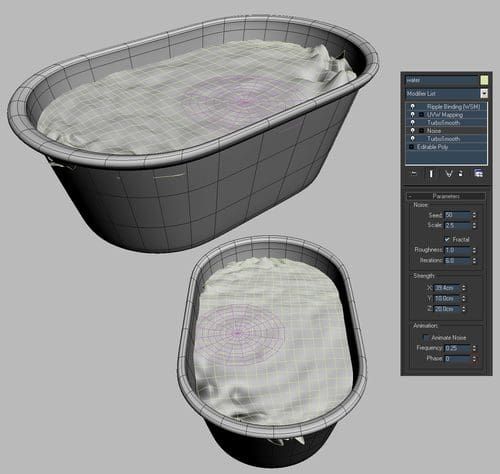500x474 pixels.
Task: Click the Phase spinner arrows
Action: pos(474,359)
